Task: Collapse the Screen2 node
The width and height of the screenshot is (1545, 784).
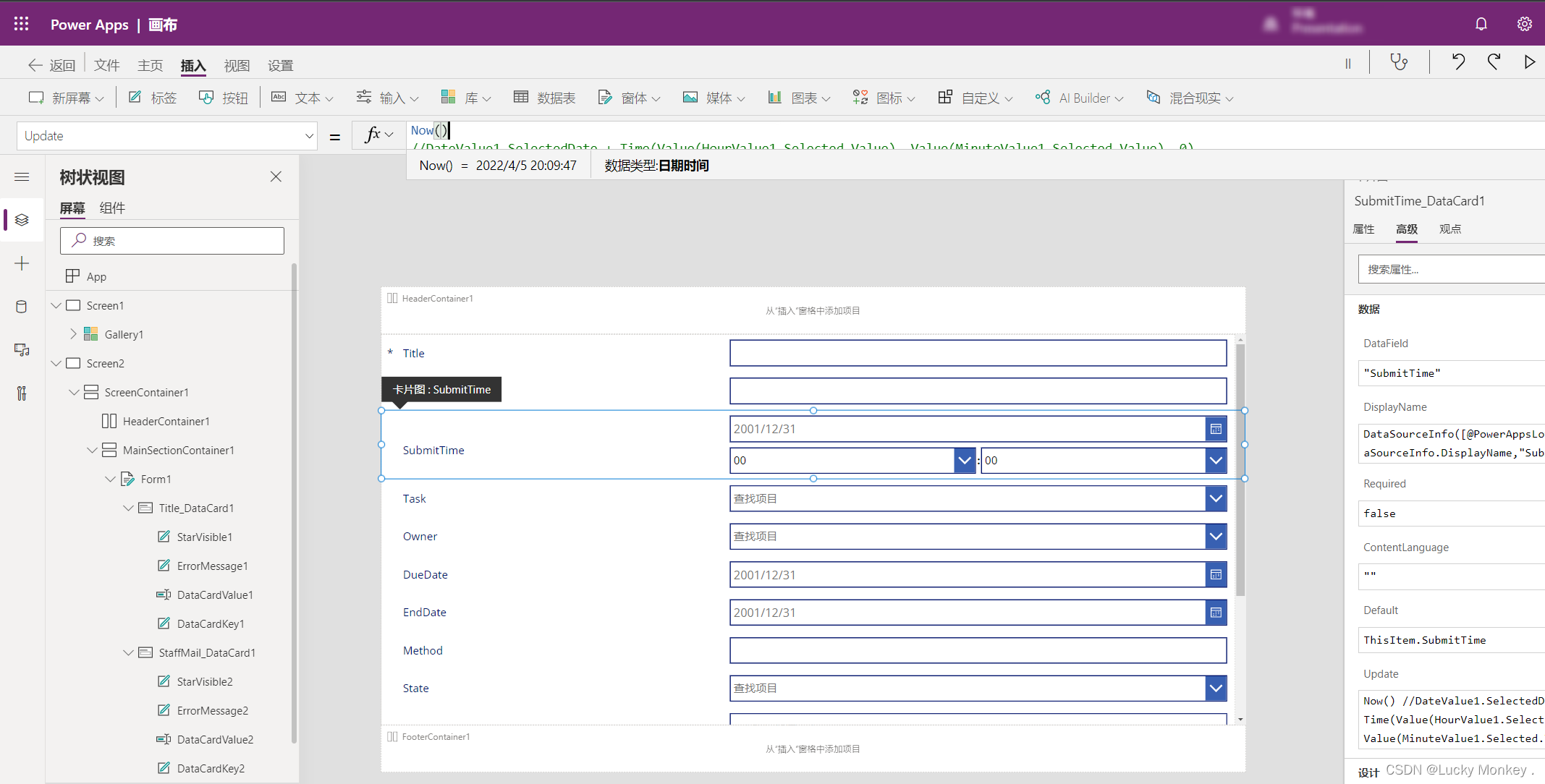Action: (56, 363)
